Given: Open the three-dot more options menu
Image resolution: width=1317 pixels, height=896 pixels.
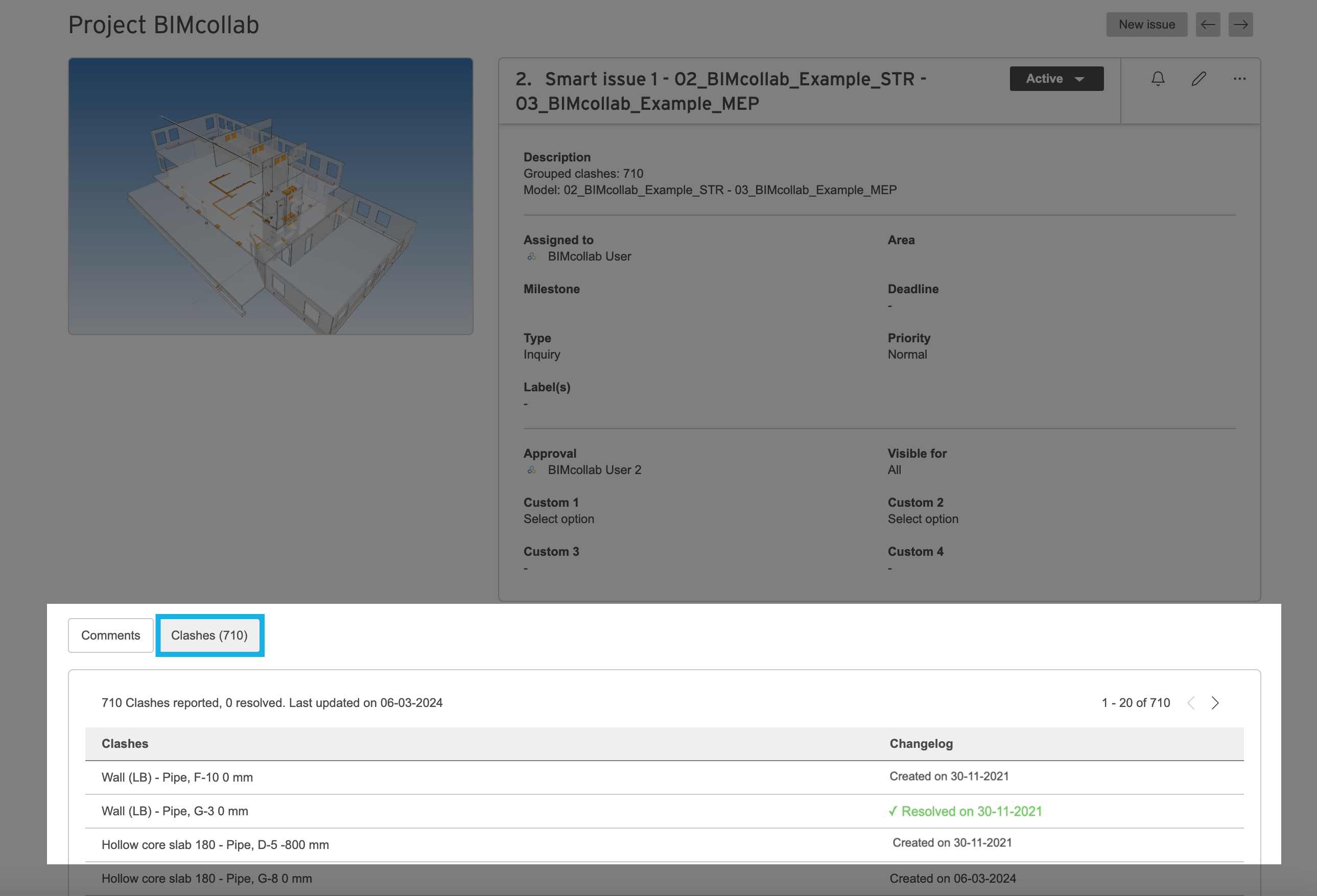Looking at the screenshot, I should 1239,79.
